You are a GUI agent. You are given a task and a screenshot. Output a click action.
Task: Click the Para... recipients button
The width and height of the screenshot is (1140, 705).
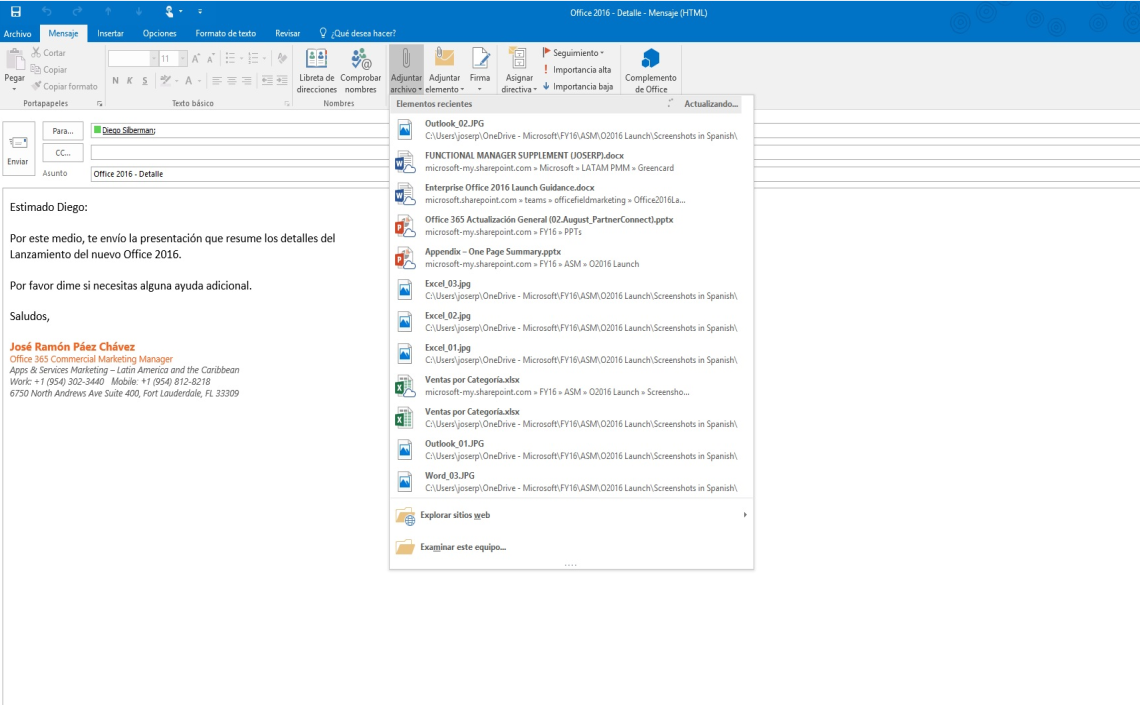pos(63,131)
